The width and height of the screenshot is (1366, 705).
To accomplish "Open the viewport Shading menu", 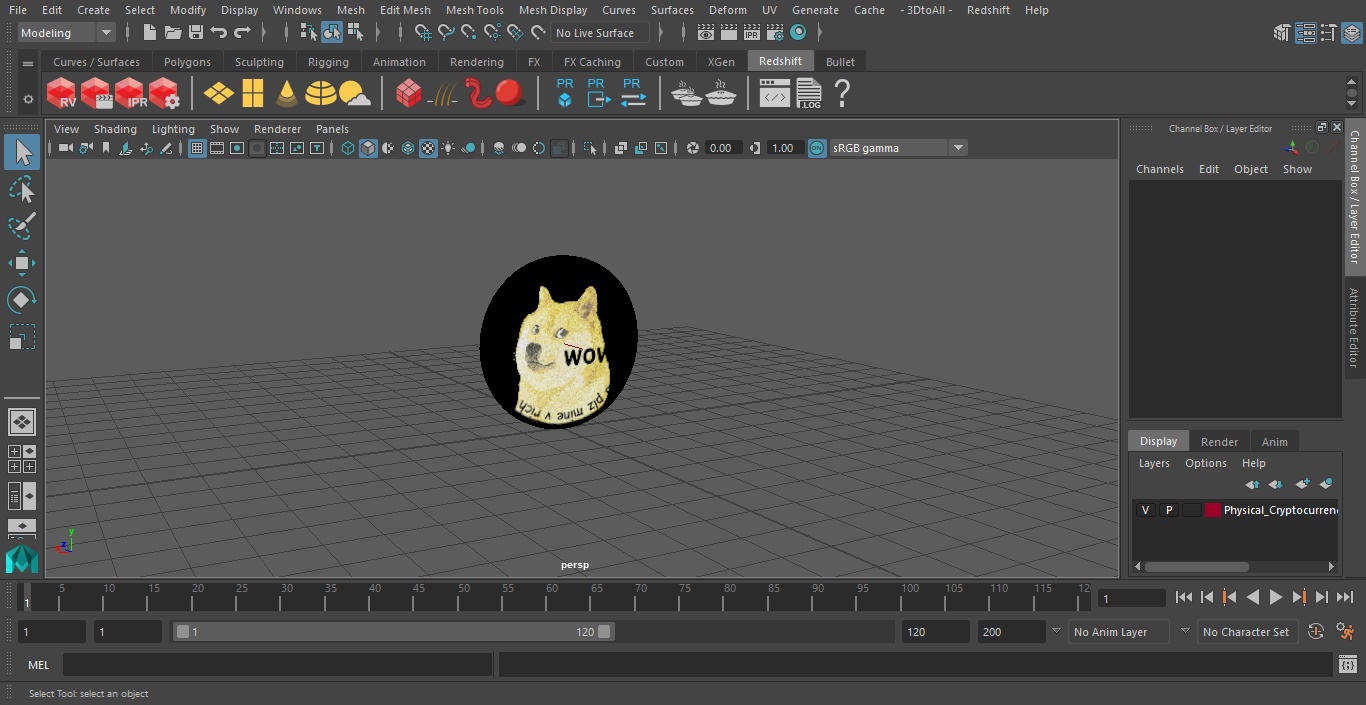I will (115, 129).
